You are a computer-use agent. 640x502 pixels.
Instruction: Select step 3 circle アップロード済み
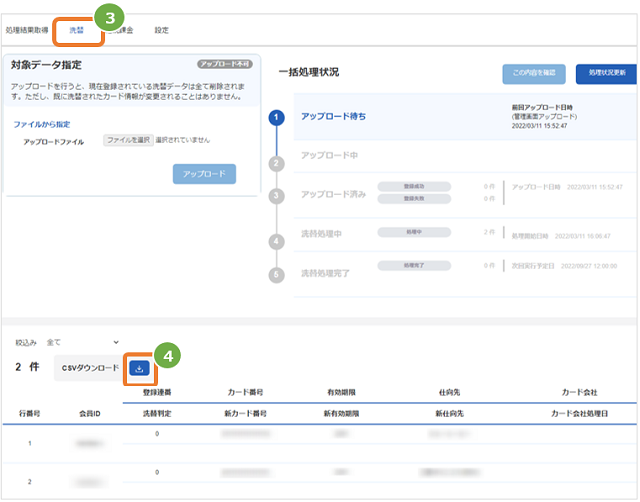tap(276, 196)
